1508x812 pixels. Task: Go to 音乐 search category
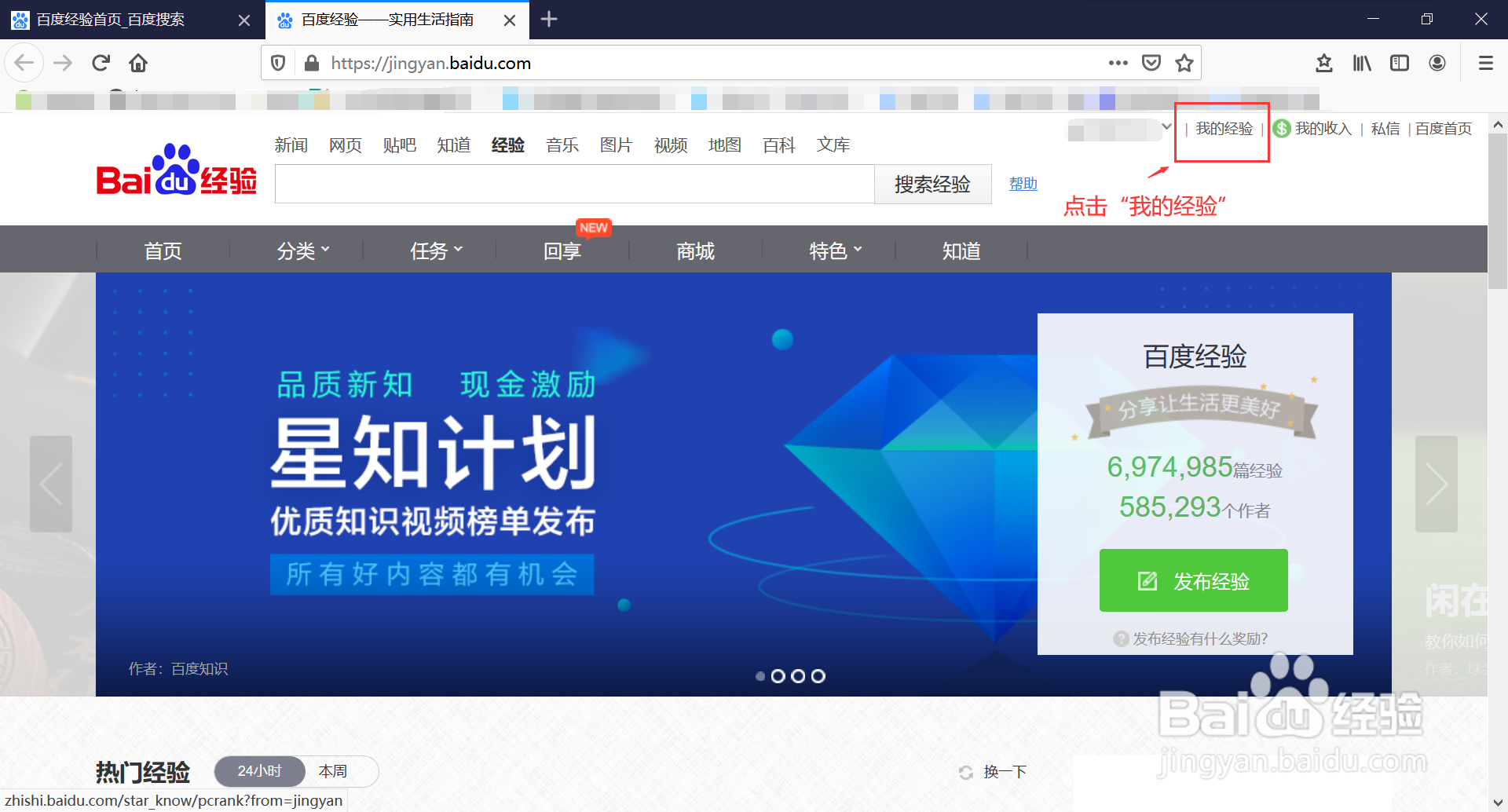click(562, 144)
